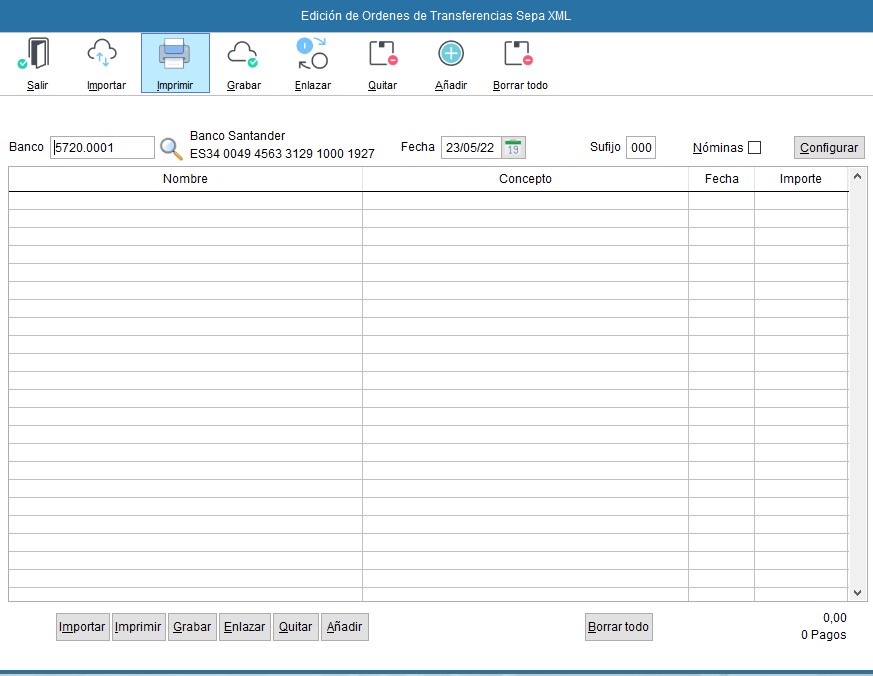
Task: Enable the Nóminas checkbox
Action: click(x=755, y=148)
